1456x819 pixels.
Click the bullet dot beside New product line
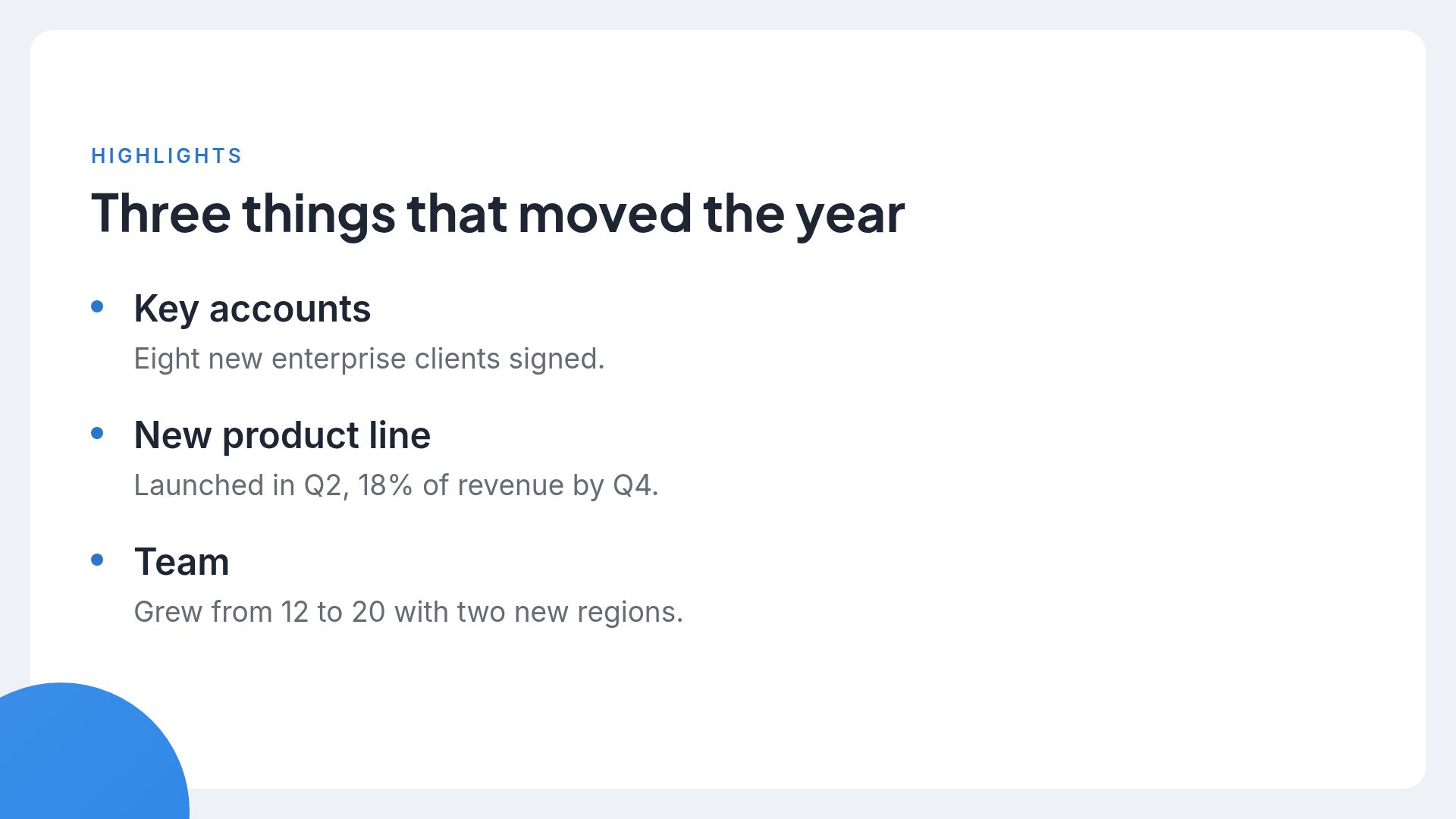(97, 433)
